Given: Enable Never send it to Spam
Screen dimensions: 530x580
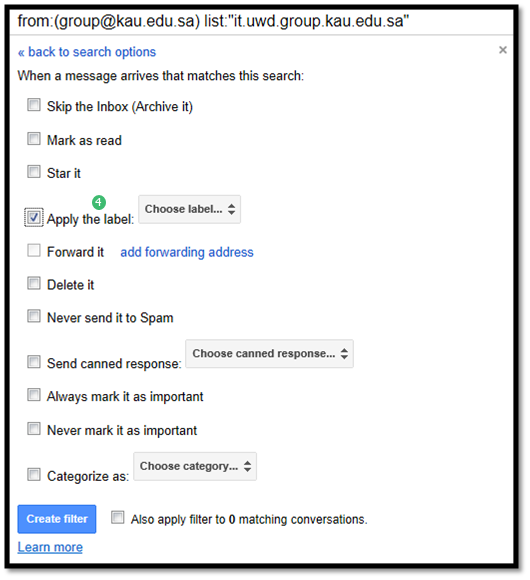Looking at the screenshot, I should (34, 316).
